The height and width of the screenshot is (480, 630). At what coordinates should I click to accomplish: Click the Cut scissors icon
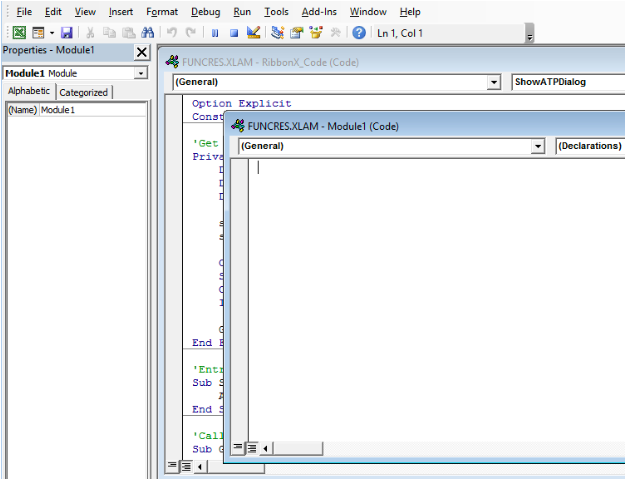pyautogui.click(x=90, y=33)
